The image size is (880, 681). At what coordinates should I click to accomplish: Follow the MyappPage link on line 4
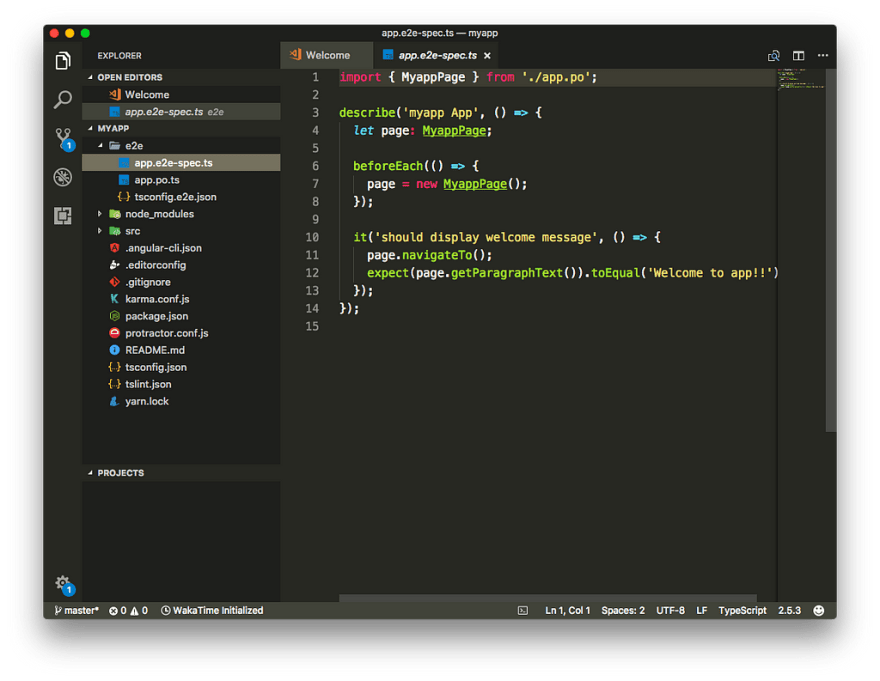[x=454, y=130]
